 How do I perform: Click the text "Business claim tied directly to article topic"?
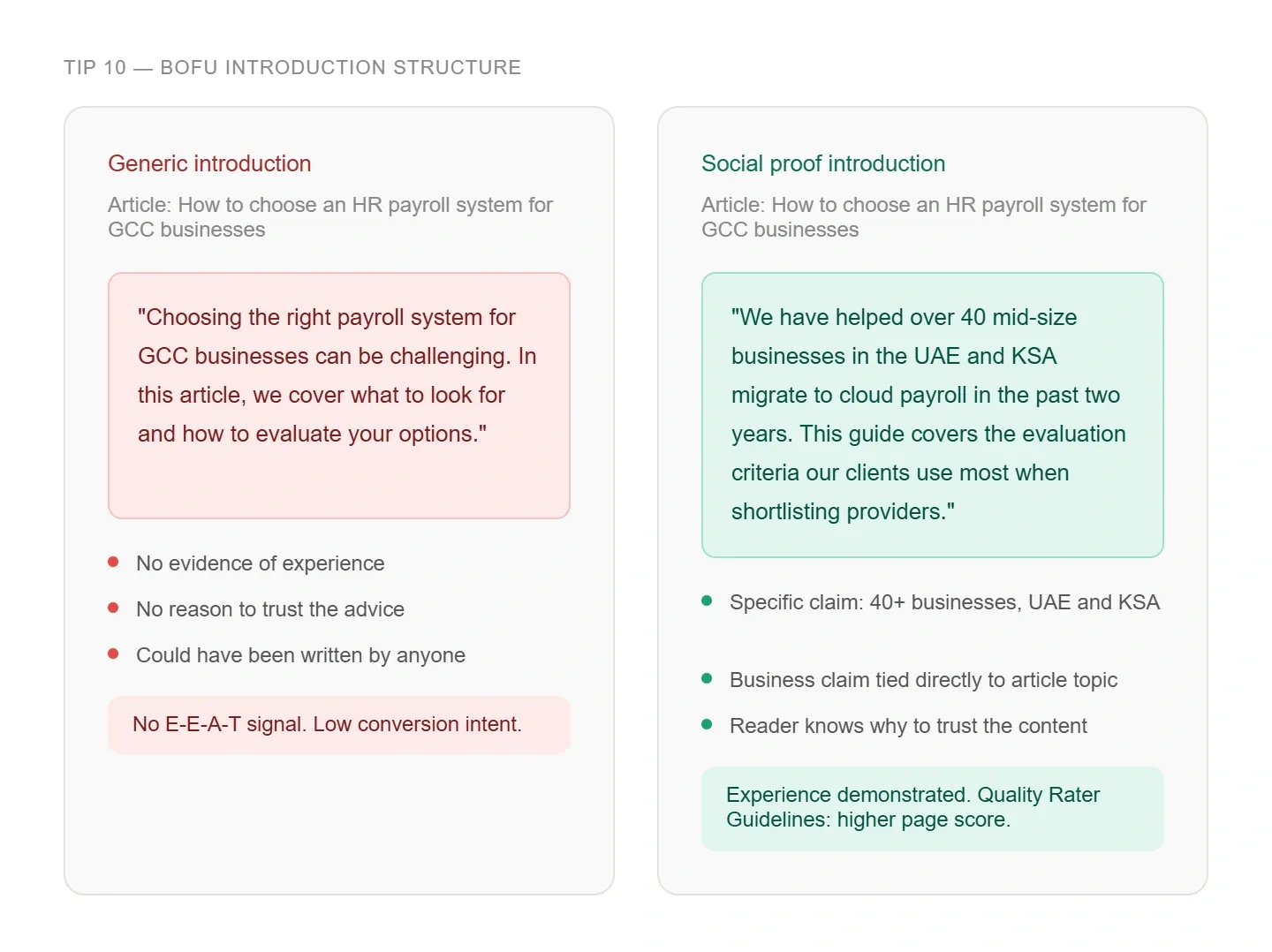click(x=923, y=680)
